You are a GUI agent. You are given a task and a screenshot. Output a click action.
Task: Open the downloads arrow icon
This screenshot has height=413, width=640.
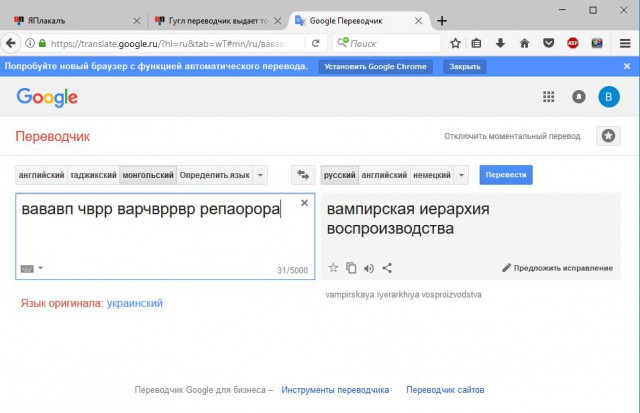[500, 43]
